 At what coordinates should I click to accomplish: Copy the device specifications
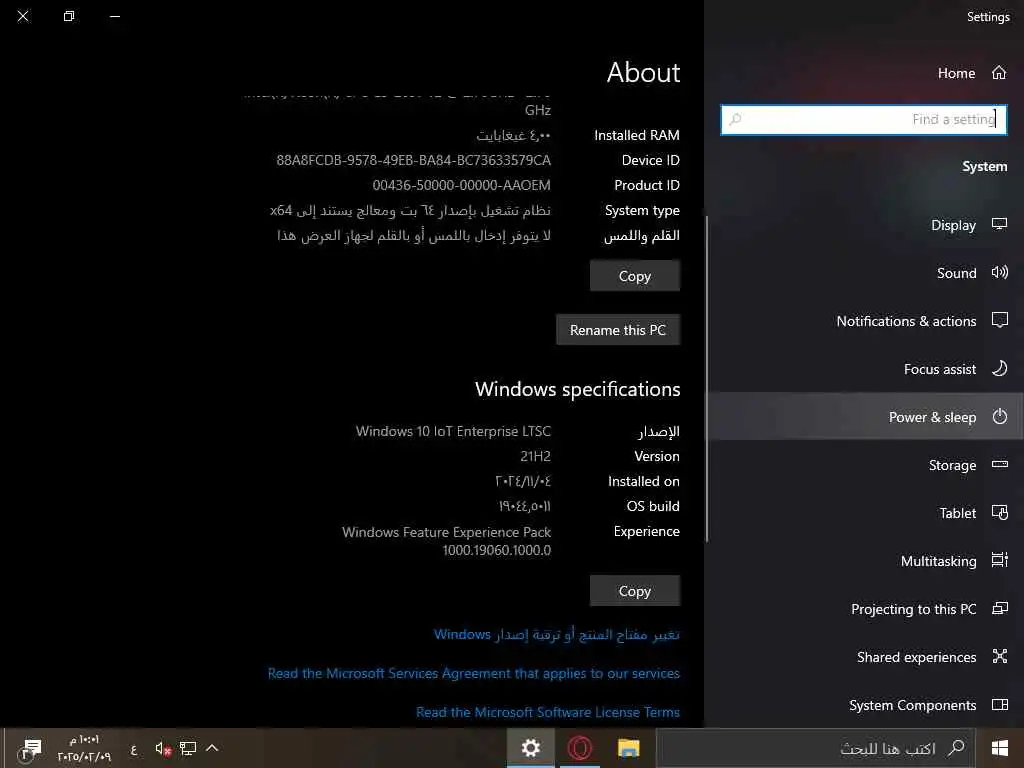(634, 276)
